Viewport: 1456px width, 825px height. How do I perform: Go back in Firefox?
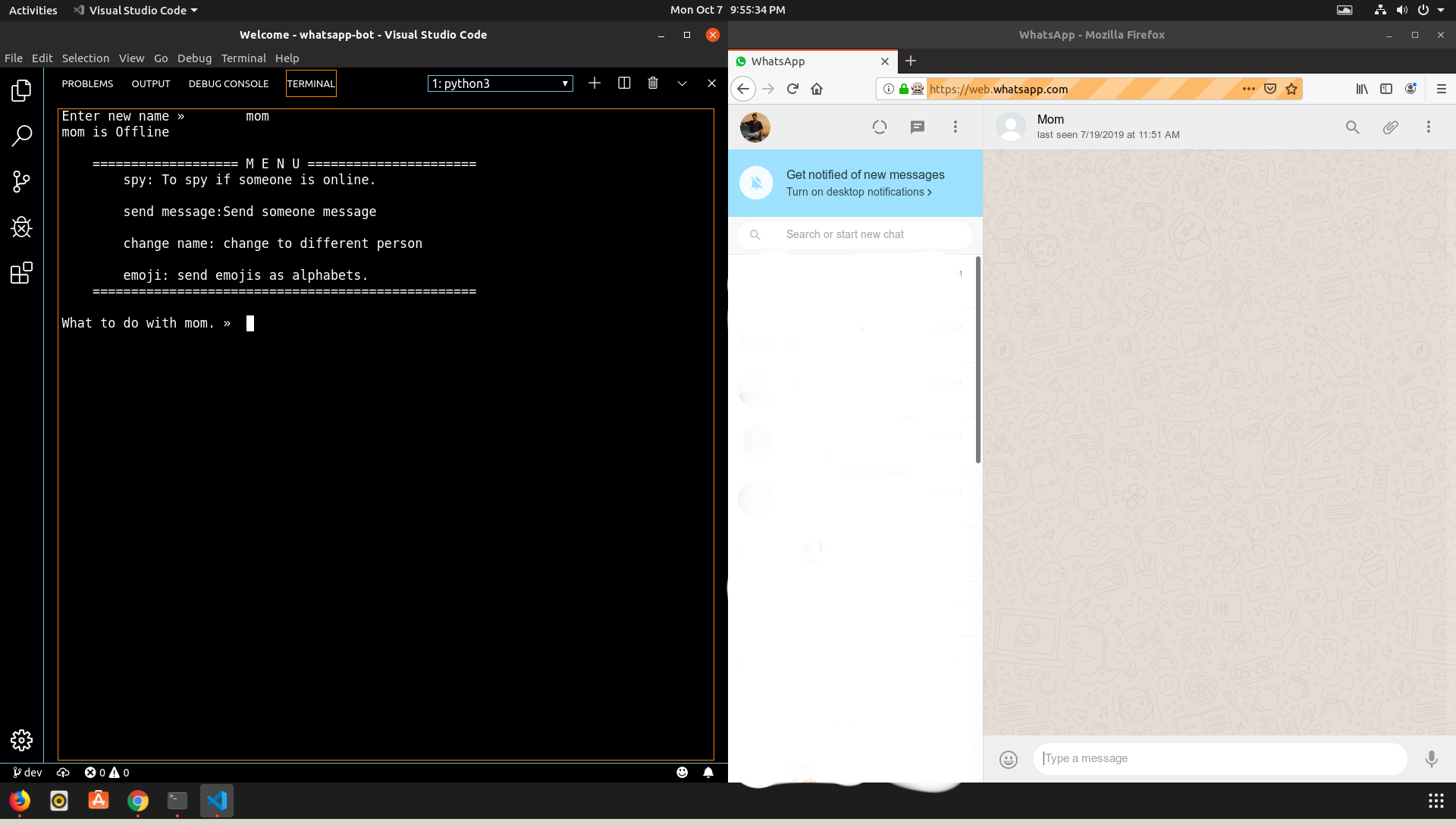tap(743, 89)
